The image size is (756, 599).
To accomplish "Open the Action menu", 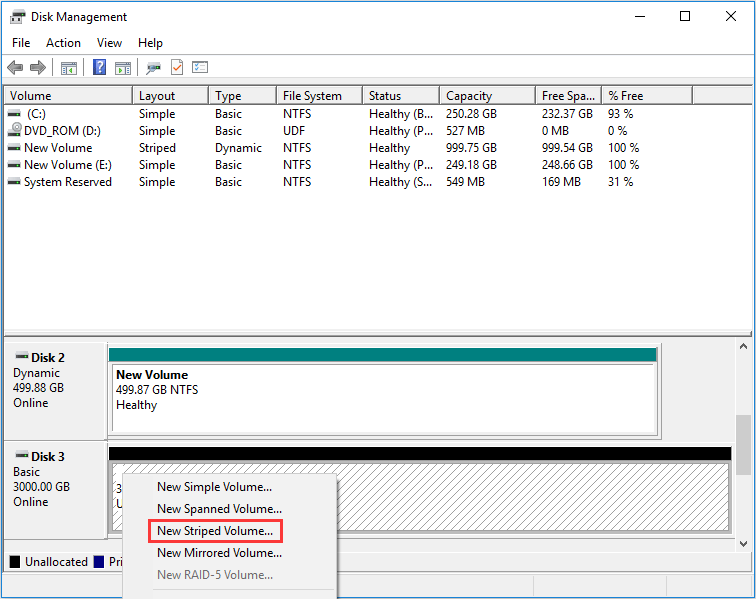I will pos(63,43).
